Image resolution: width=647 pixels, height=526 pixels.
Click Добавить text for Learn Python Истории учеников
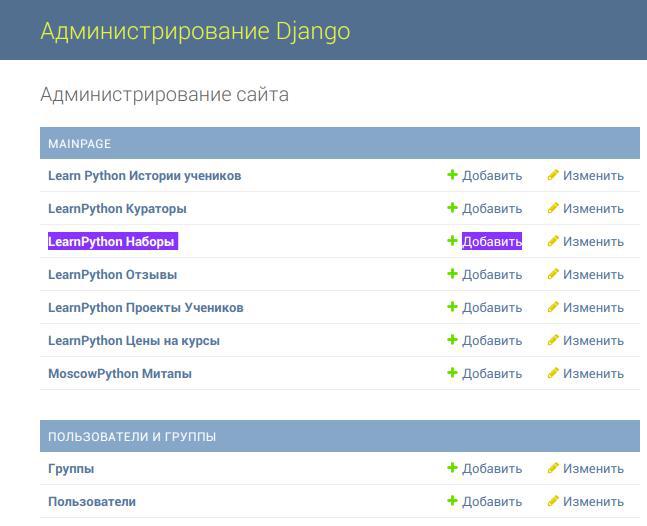(x=492, y=176)
